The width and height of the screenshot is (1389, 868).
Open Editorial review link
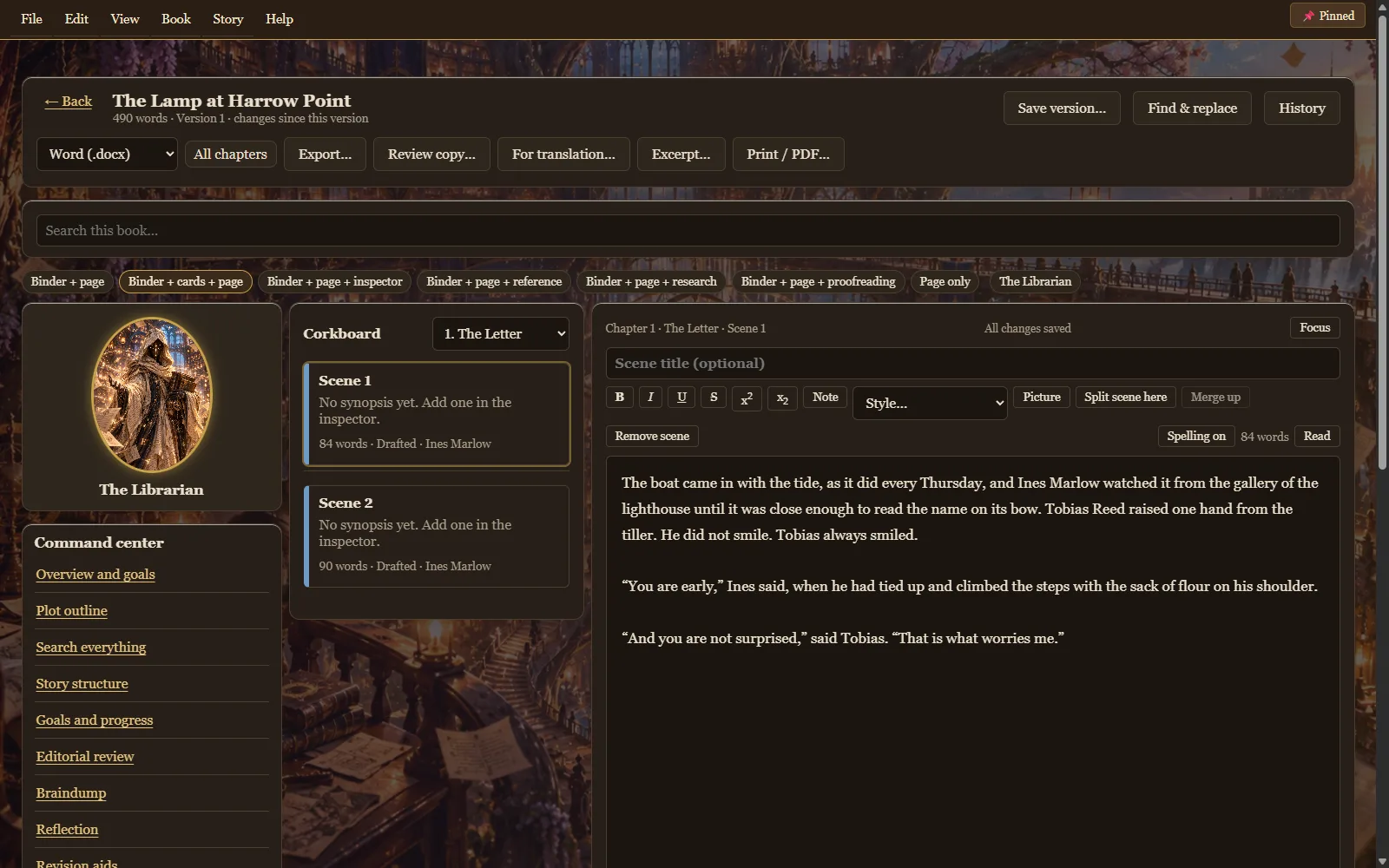pos(85,757)
